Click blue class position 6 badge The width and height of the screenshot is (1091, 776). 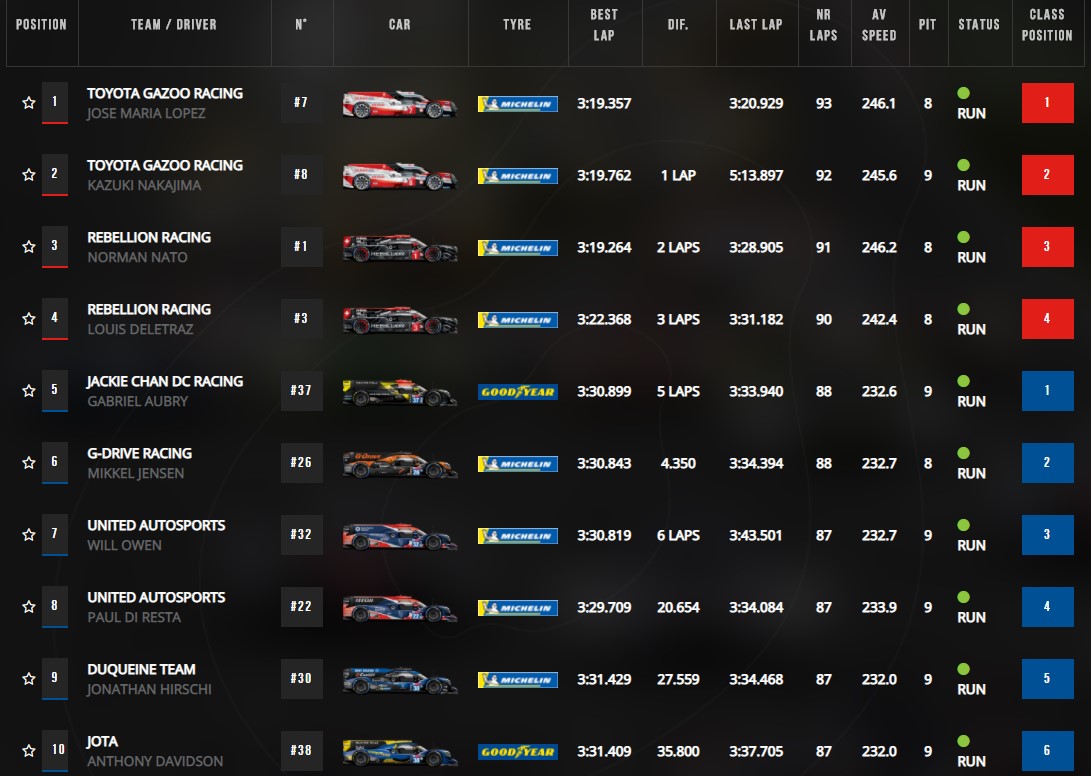pos(1047,751)
